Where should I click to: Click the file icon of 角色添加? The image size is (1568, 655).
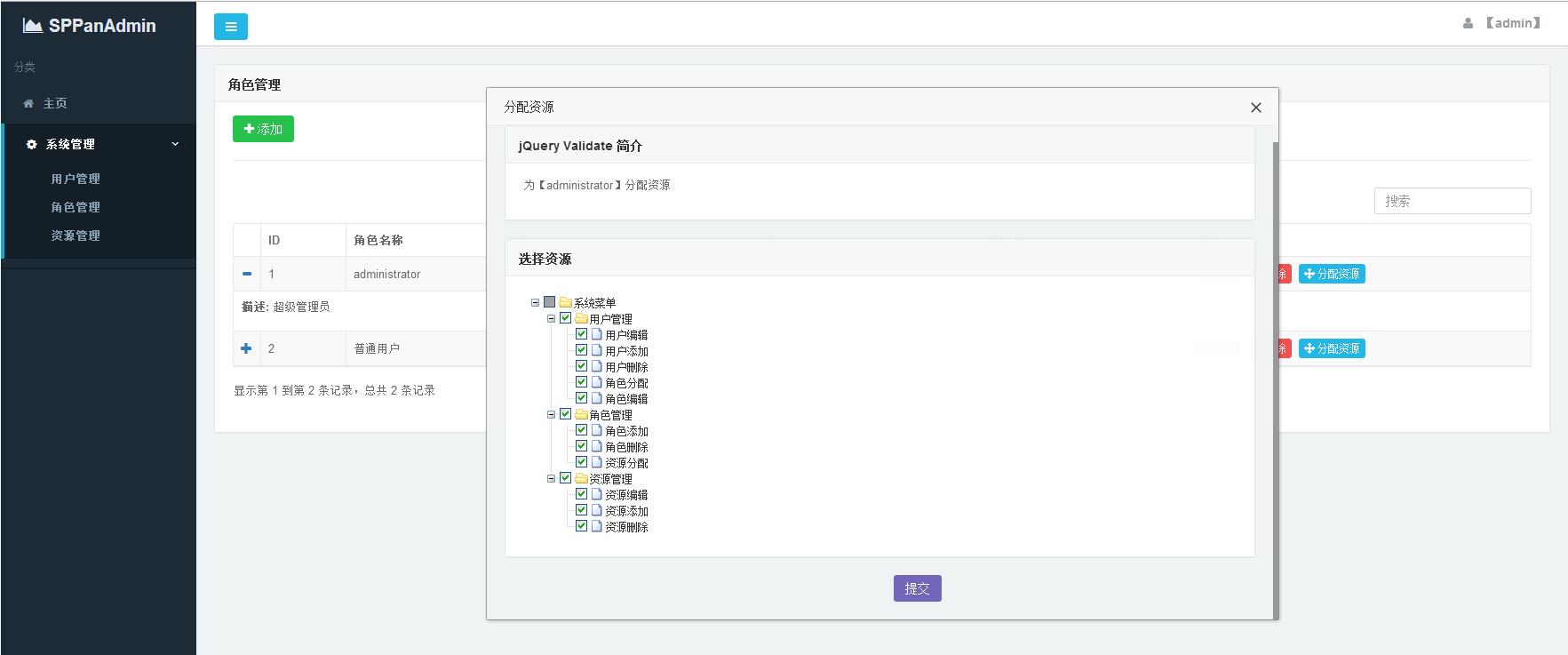(597, 430)
